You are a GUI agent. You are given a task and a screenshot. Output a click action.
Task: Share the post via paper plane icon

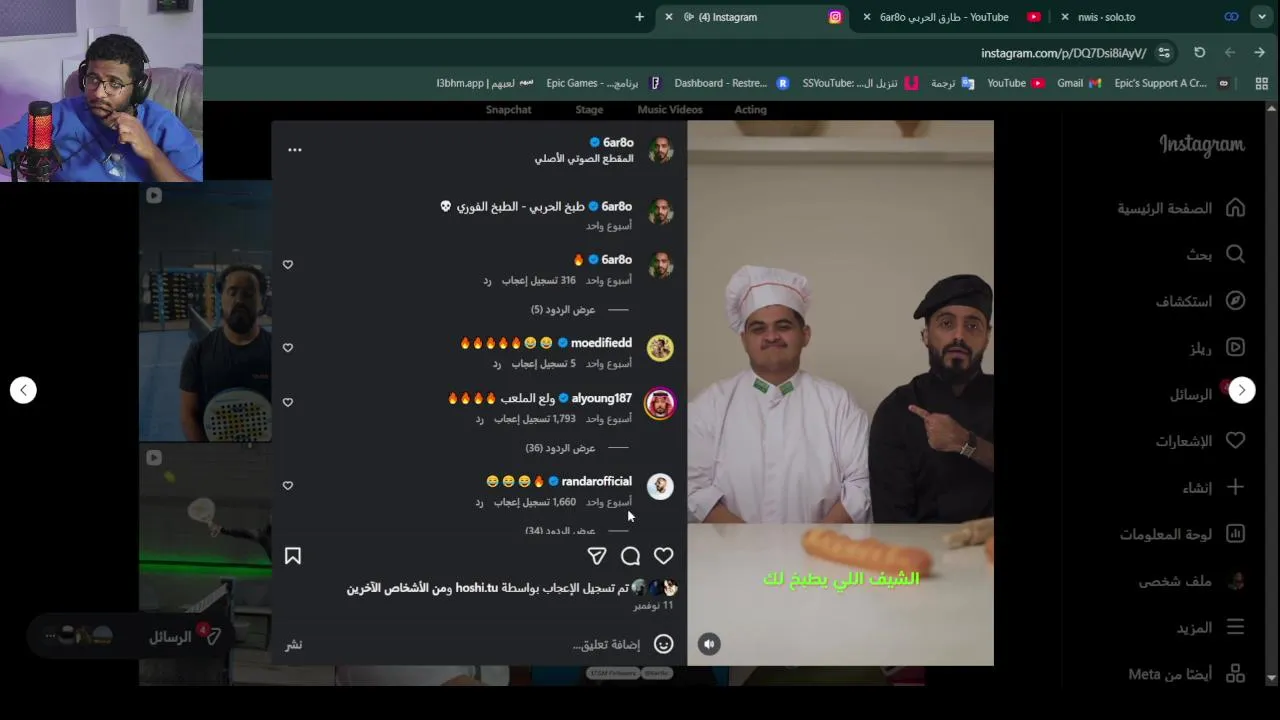(x=597, y=556)
